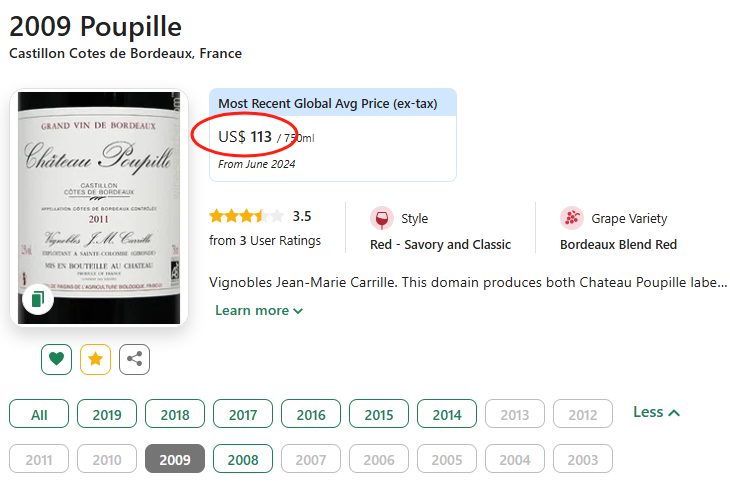730x484 pixels.
Task: Click the US$ 113 average price
Action: click(x=245, y=136)
